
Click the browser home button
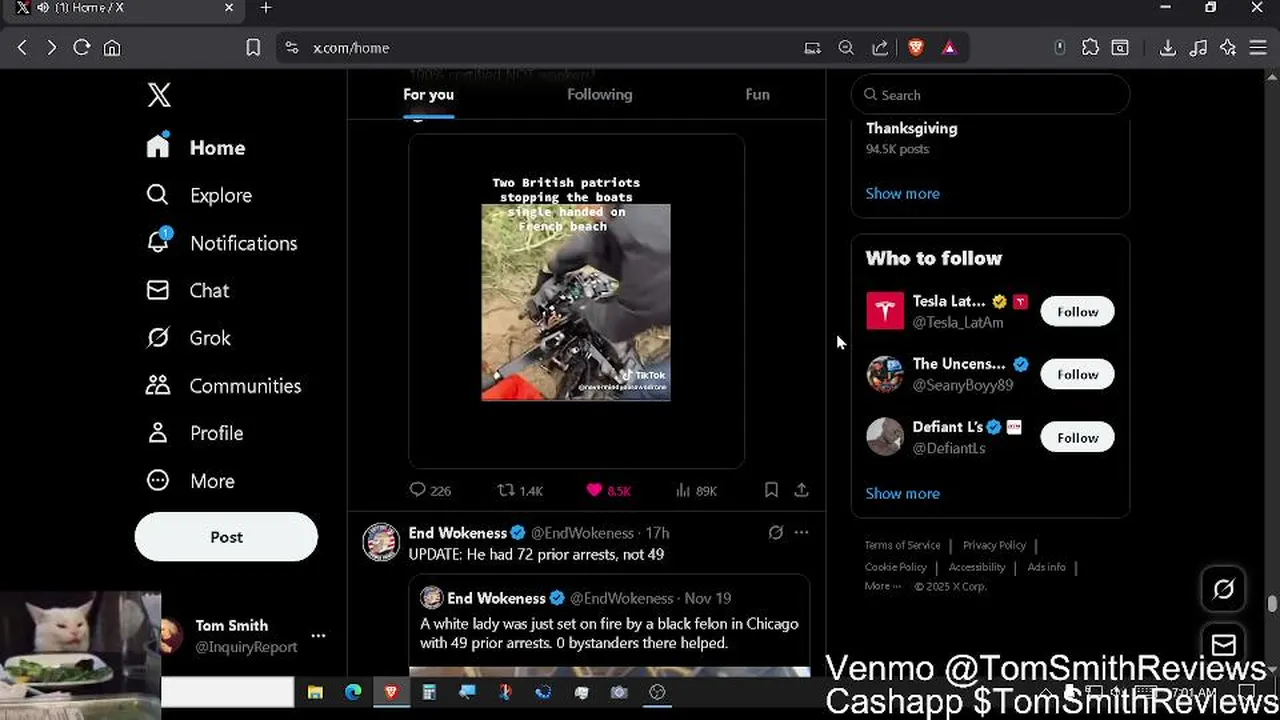pos(112,47)
